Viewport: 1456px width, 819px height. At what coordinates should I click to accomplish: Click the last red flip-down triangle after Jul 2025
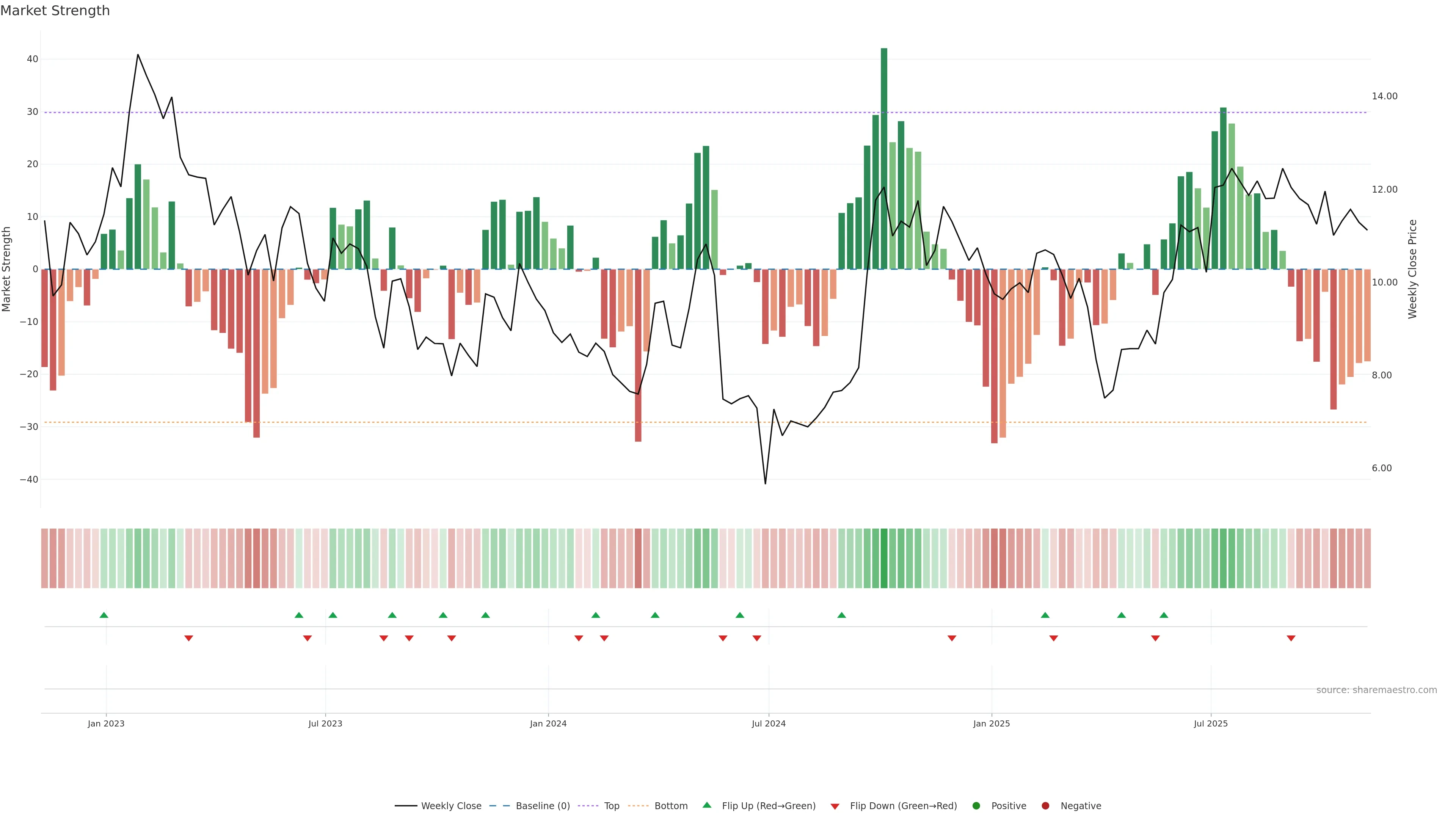click(1291, 638)
